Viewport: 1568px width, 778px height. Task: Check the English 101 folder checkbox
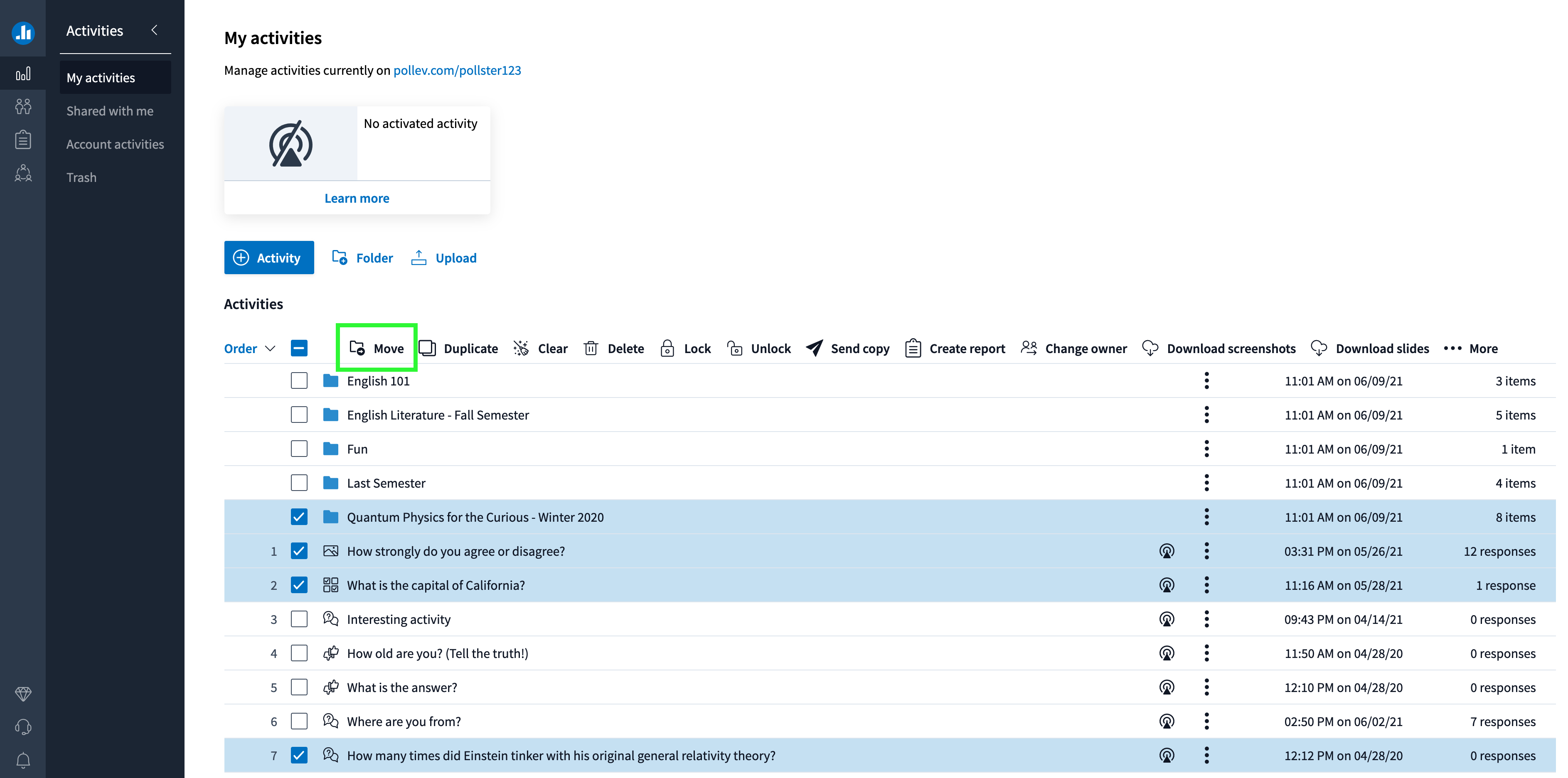click(x=299, y=381)
